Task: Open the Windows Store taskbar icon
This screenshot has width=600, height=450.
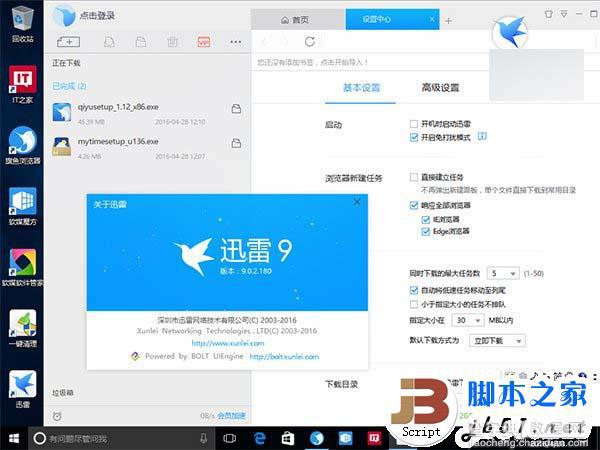Action: point(288,439)
